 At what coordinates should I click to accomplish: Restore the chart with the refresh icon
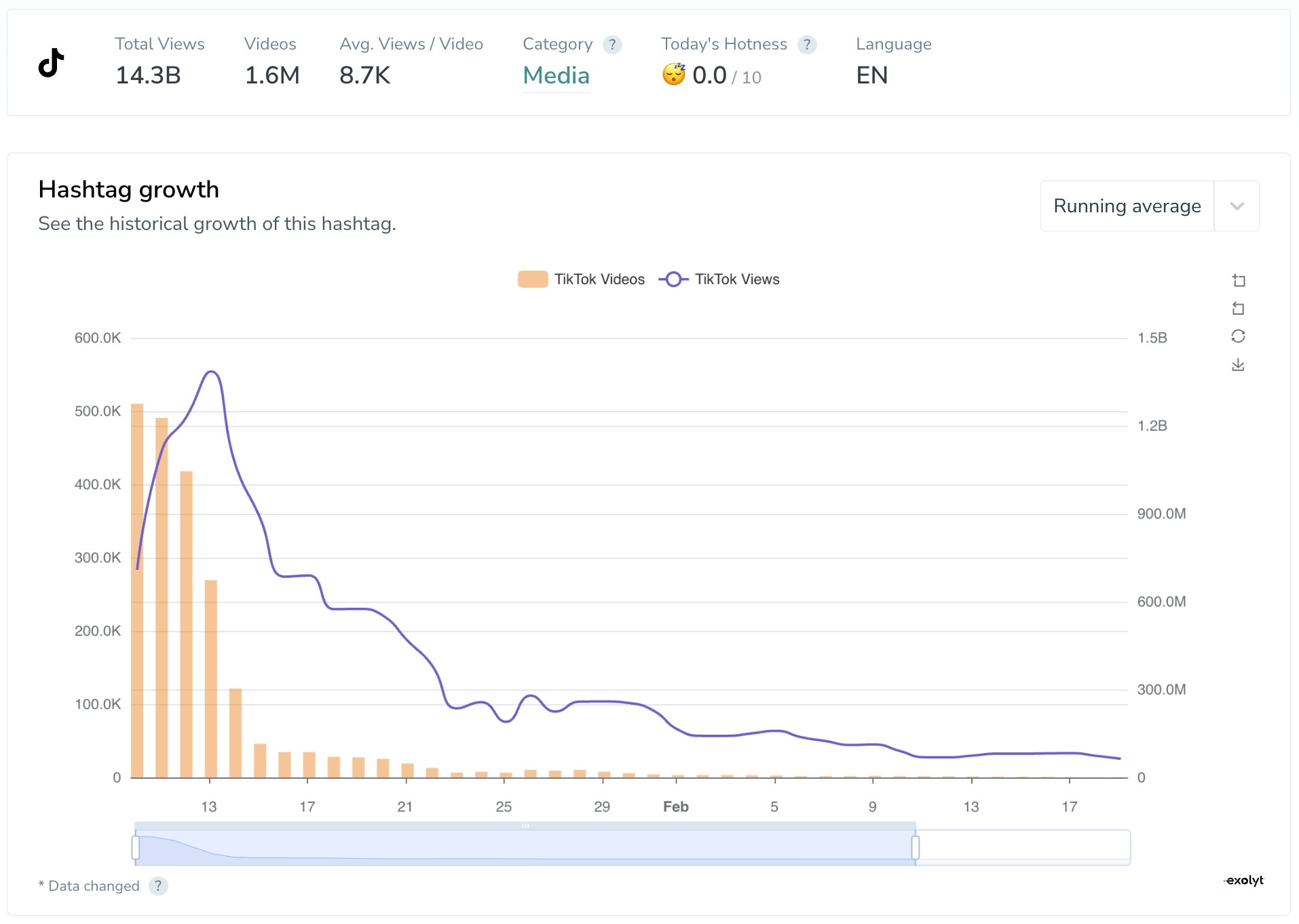click(1238, 336)
